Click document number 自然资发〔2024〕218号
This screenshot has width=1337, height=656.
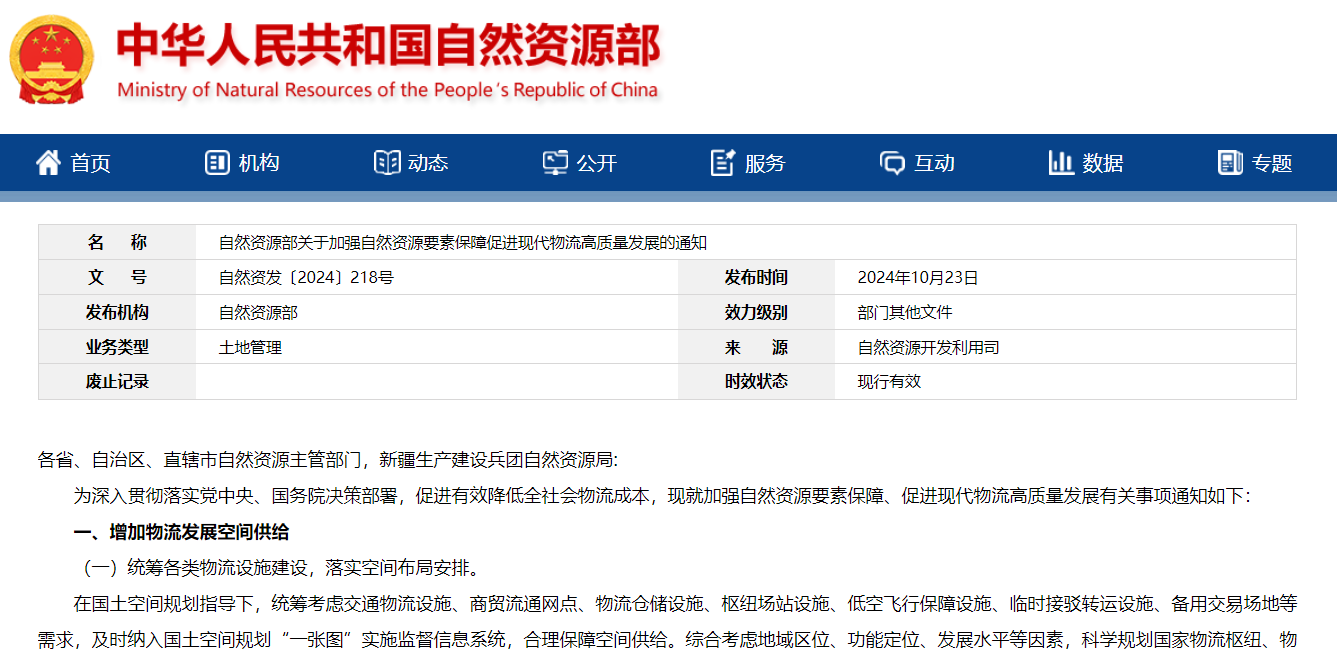(x=306, y=278)
